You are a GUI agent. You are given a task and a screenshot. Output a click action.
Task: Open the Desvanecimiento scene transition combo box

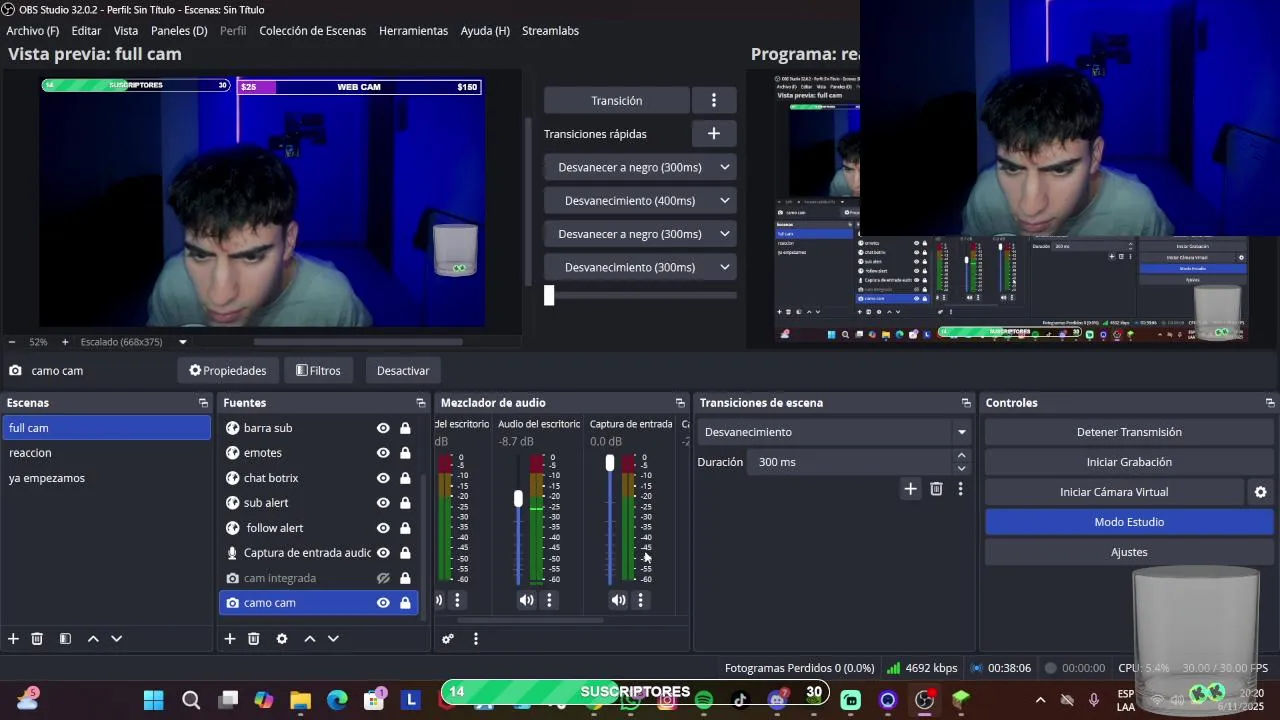tap(835, 432)
